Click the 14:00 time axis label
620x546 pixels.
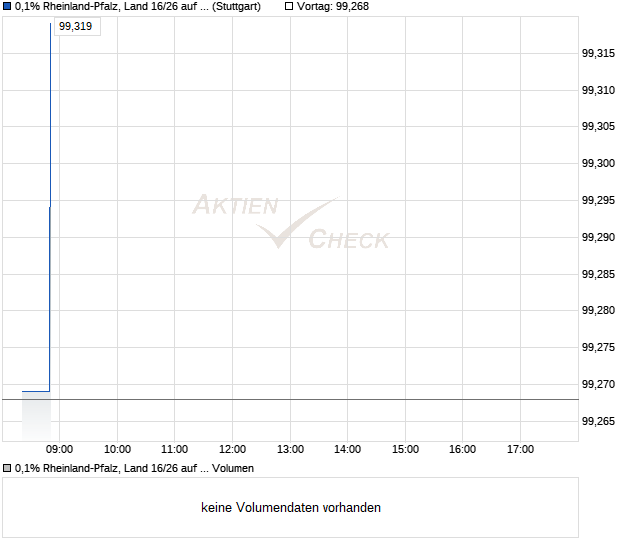tap(348, 450)
